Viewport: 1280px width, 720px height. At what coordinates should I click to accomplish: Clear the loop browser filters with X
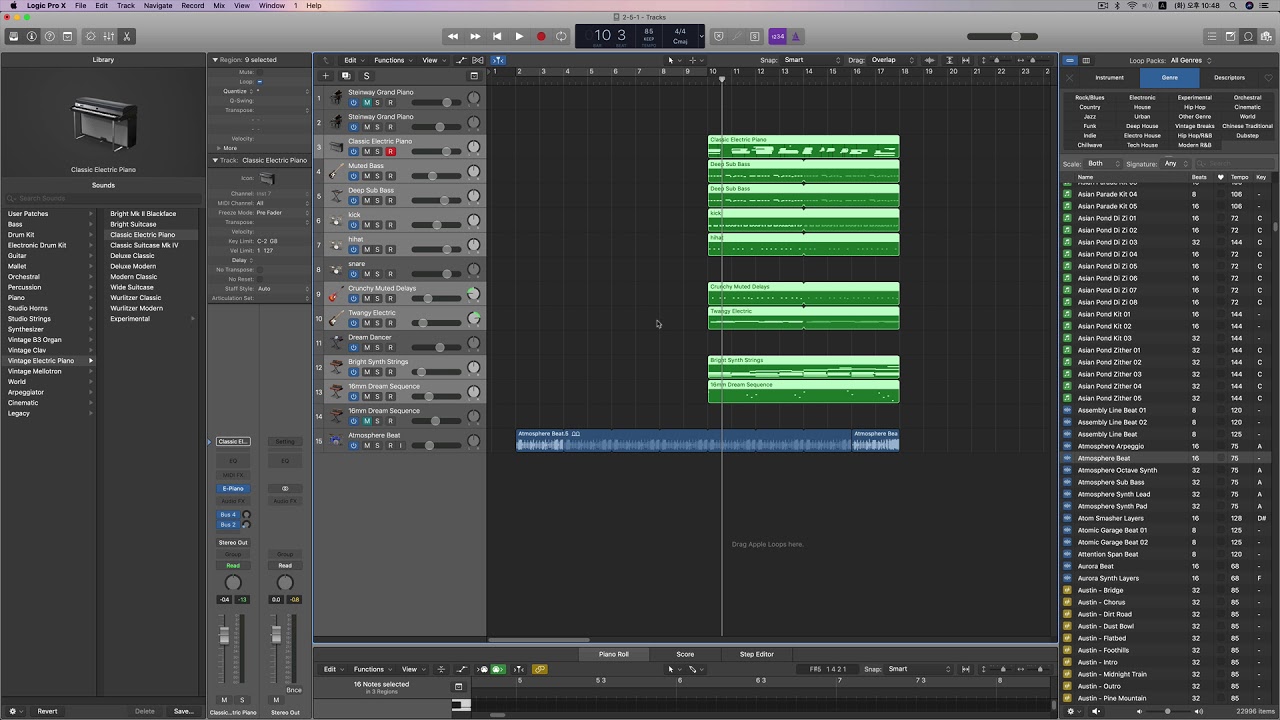click(x=1069, y=78)
